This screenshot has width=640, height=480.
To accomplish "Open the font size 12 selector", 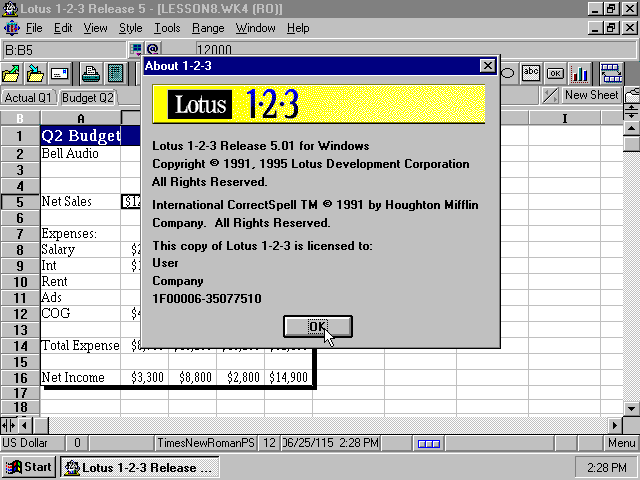I will tap(269, 443).
